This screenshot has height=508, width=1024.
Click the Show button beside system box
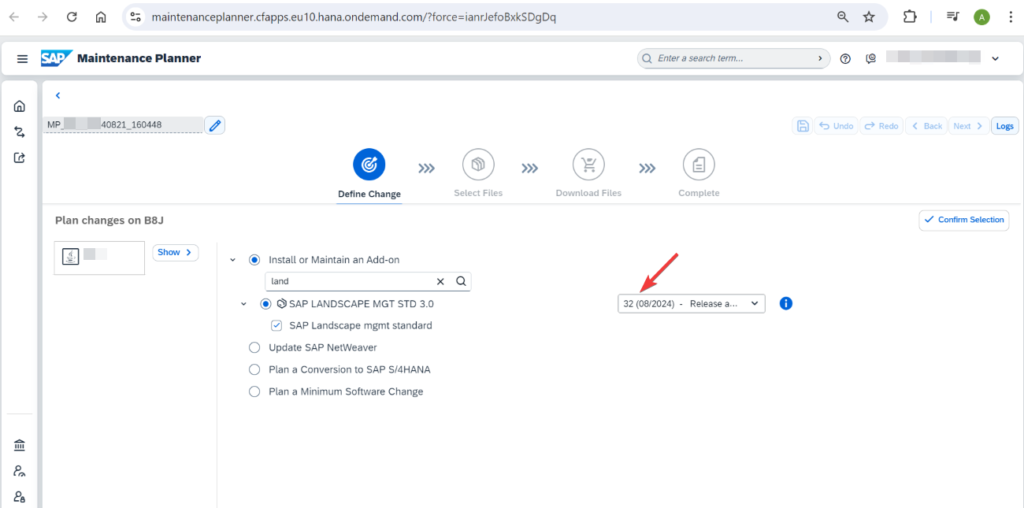[175, 252]
